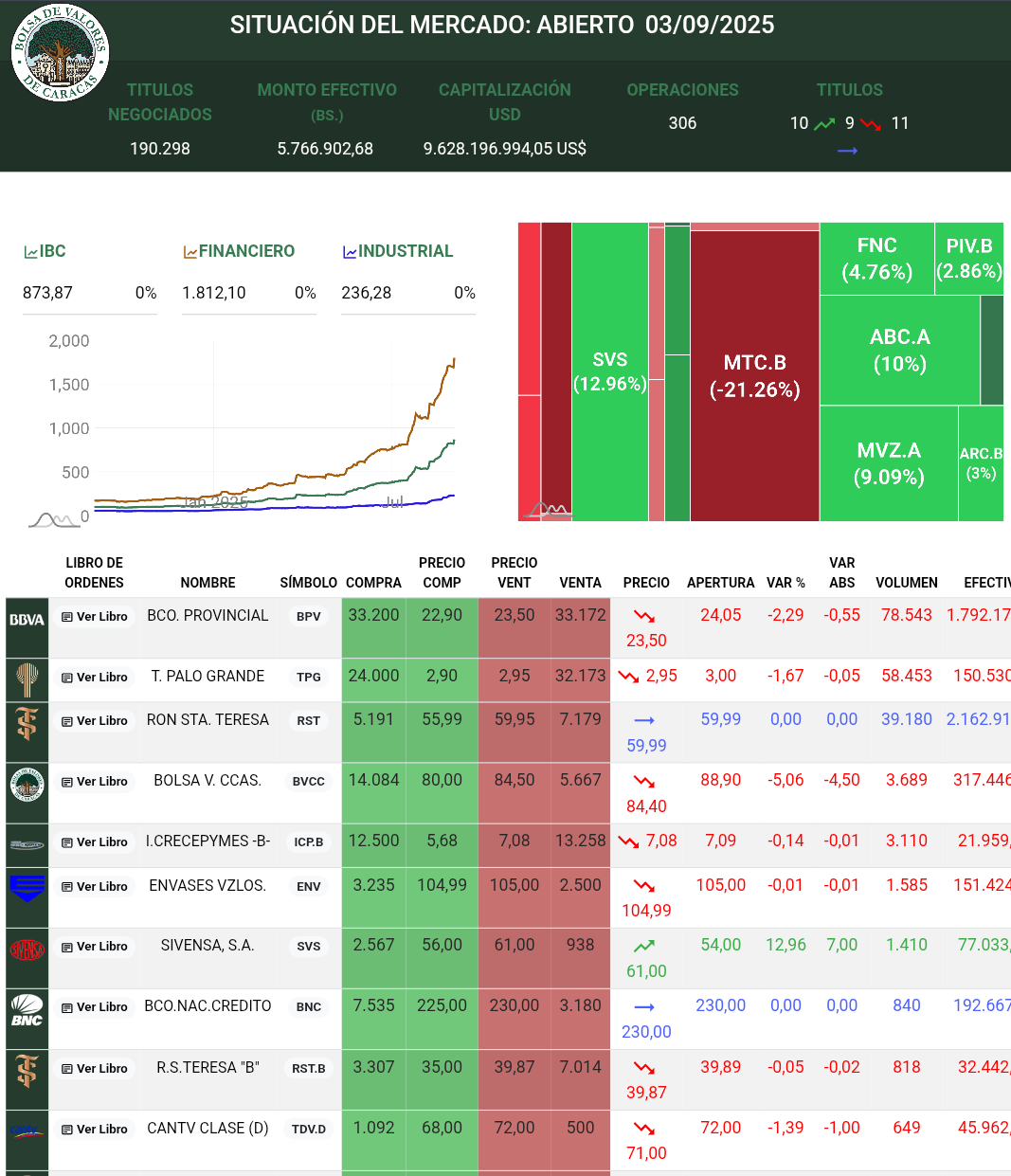1011x1176 pixels.
Task: Click the red falling titles arrow icon
Action: pyautogui.click(x=871, y=124)
